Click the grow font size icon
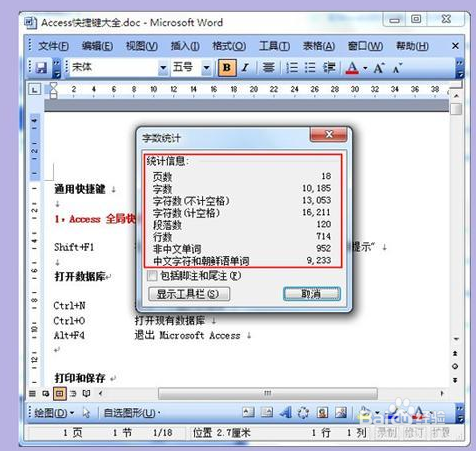The width and height of the screenshot is (476, 451). (379, 68)
